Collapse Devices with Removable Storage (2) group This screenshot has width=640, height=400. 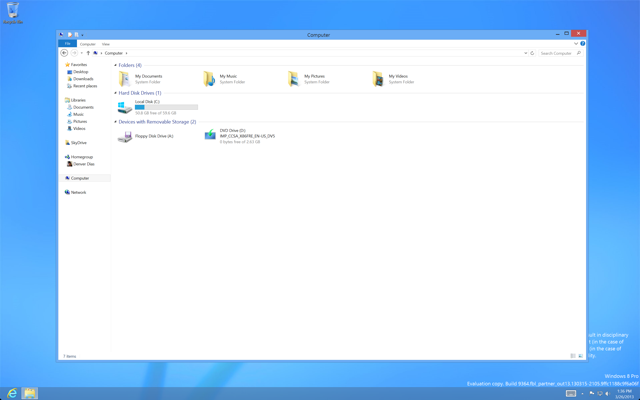click(x=115, y=122)
